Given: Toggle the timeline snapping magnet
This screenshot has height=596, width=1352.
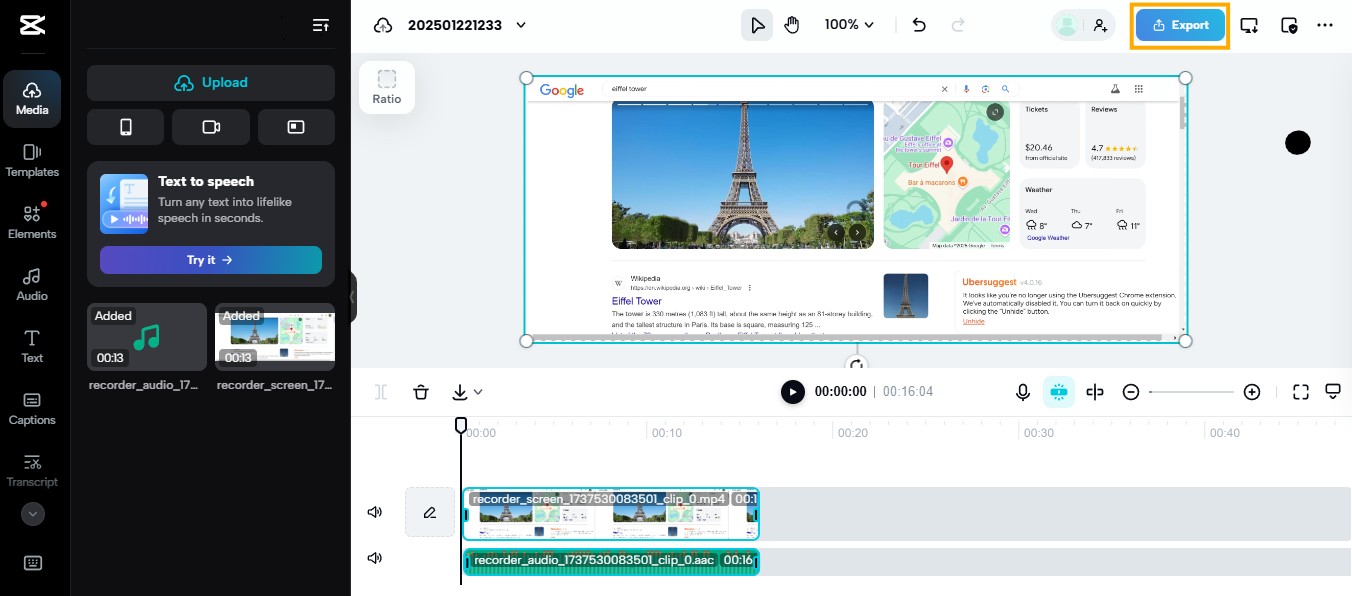Looking at the screenshot, I should pyautogui.click(x=1059, y=392).
